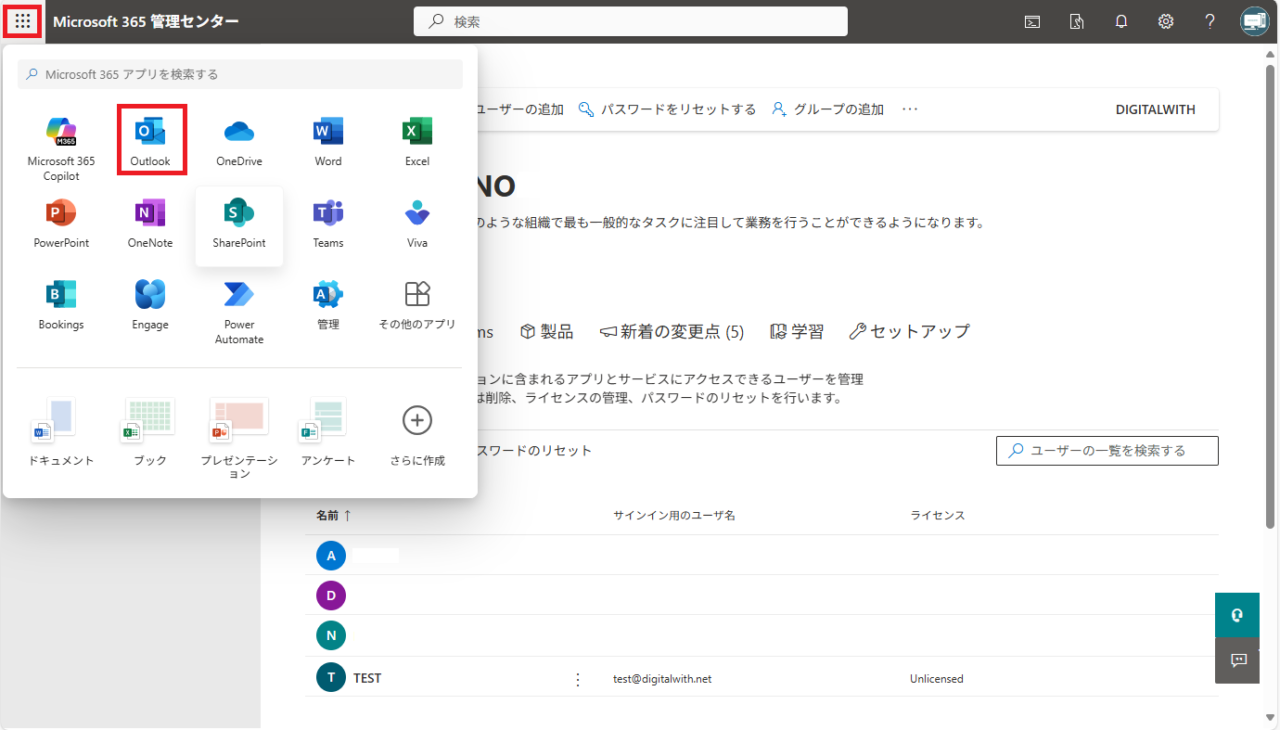1280x730 pixels.
Task: Click test@digitalwith.net in the table
Action: coord(662,679)
